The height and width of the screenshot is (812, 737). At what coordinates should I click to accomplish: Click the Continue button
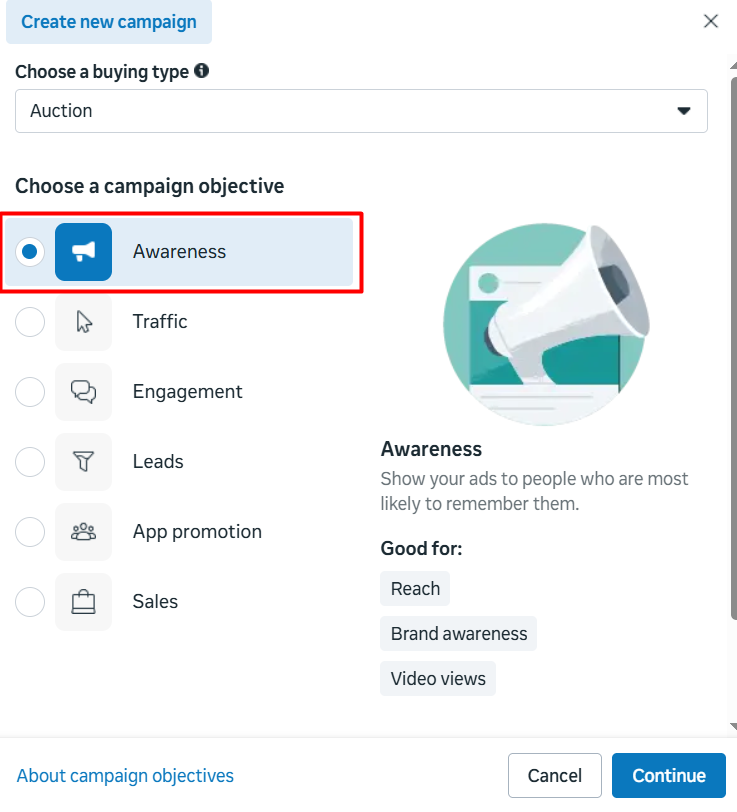click(669, 775)
